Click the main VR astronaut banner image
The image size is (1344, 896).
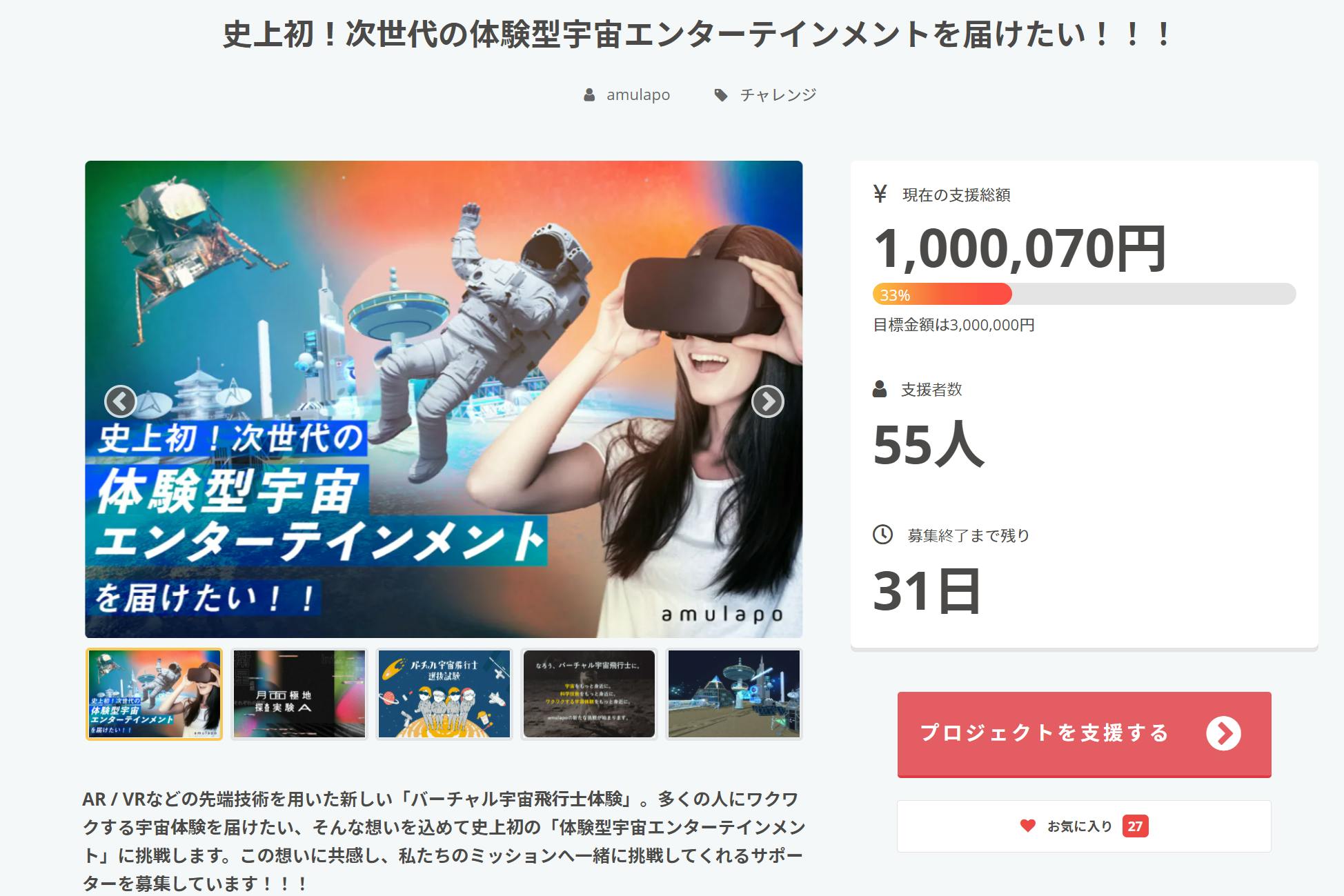pos(444,399)
